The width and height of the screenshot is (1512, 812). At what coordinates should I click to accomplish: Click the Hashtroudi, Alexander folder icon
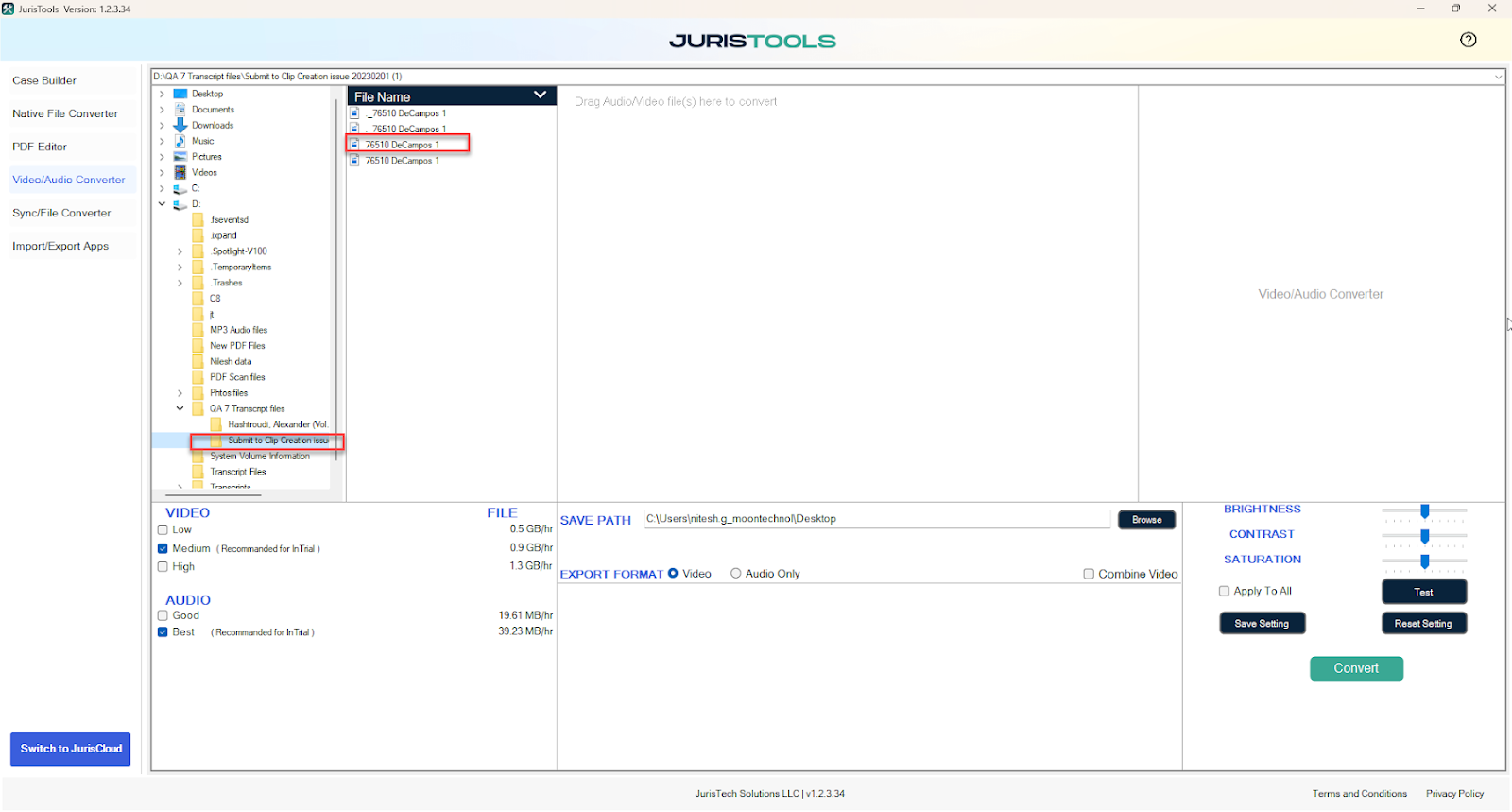coord(216,424)
